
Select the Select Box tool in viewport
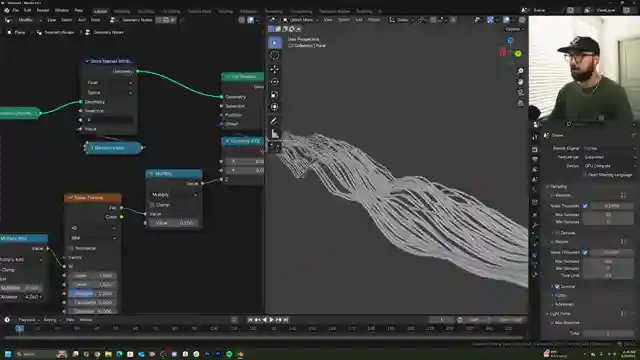tap(275, 42)
